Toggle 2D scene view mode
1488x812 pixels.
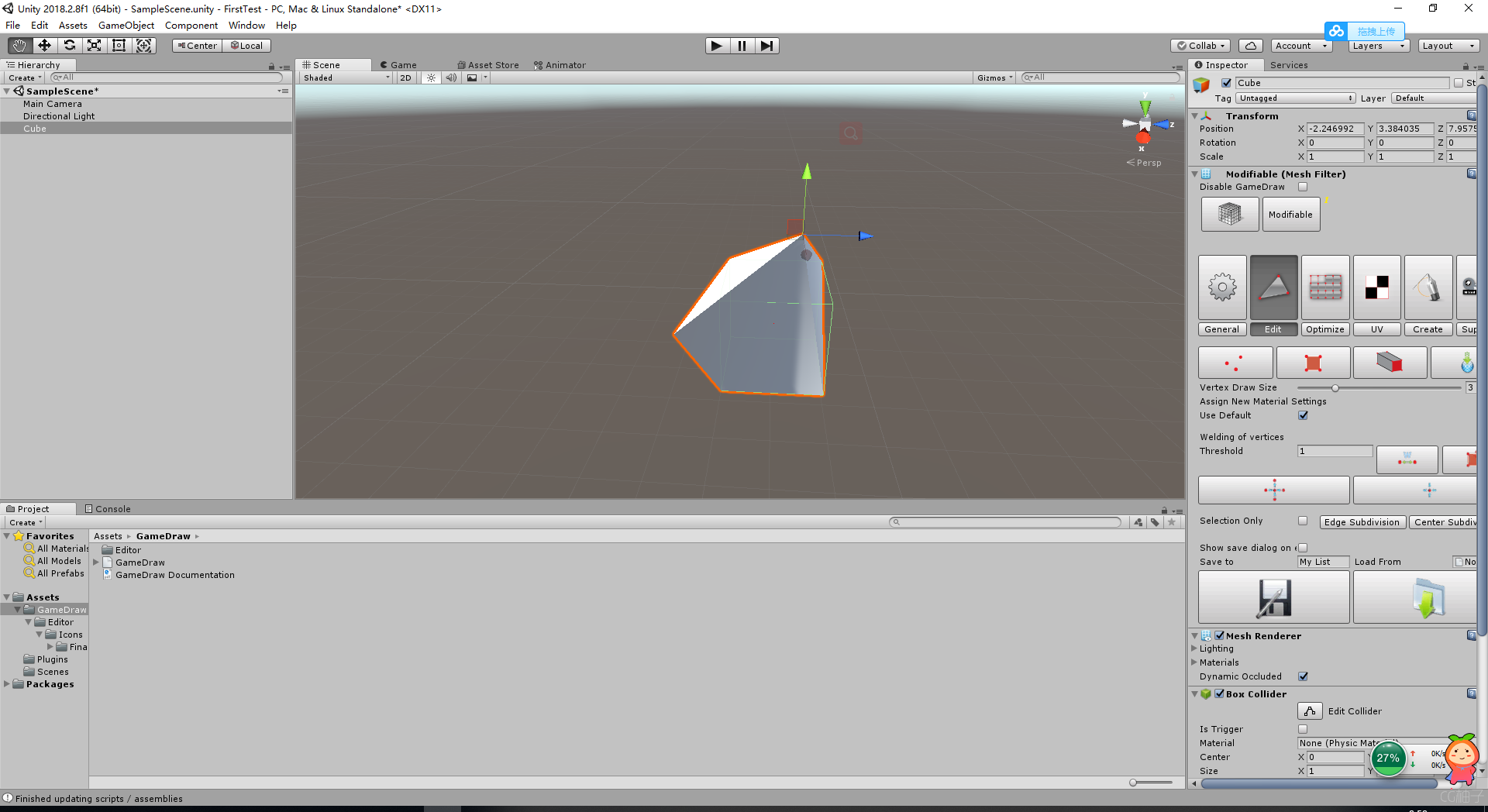click(406, 77)
